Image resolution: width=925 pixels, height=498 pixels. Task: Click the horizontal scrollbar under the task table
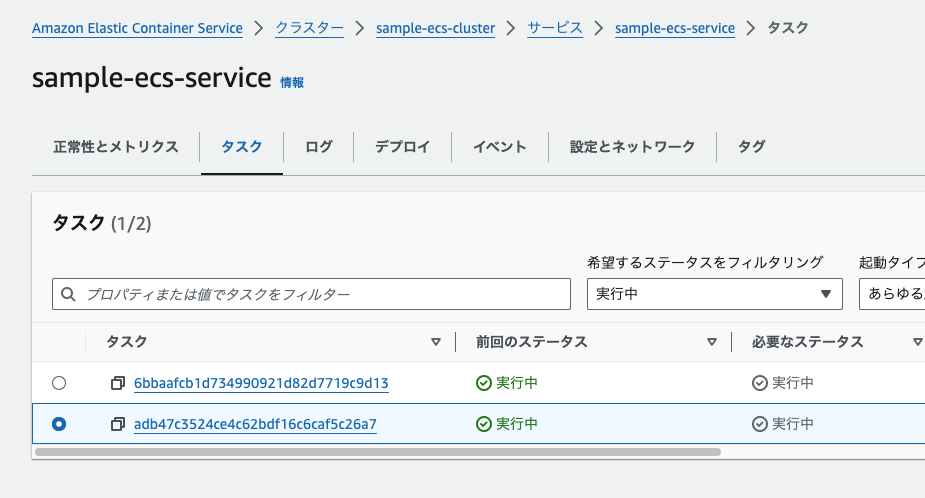(378, 452)
